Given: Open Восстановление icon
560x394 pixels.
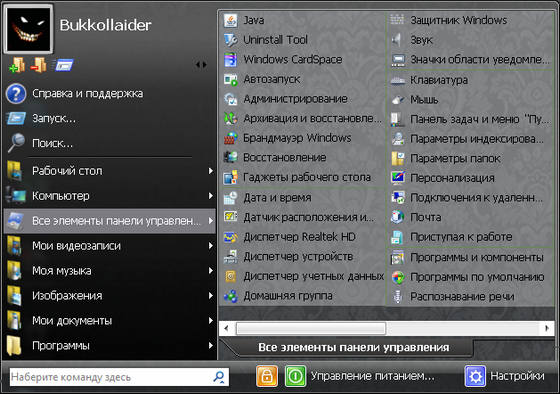Looking at the screenshot, I should (231, 158).
